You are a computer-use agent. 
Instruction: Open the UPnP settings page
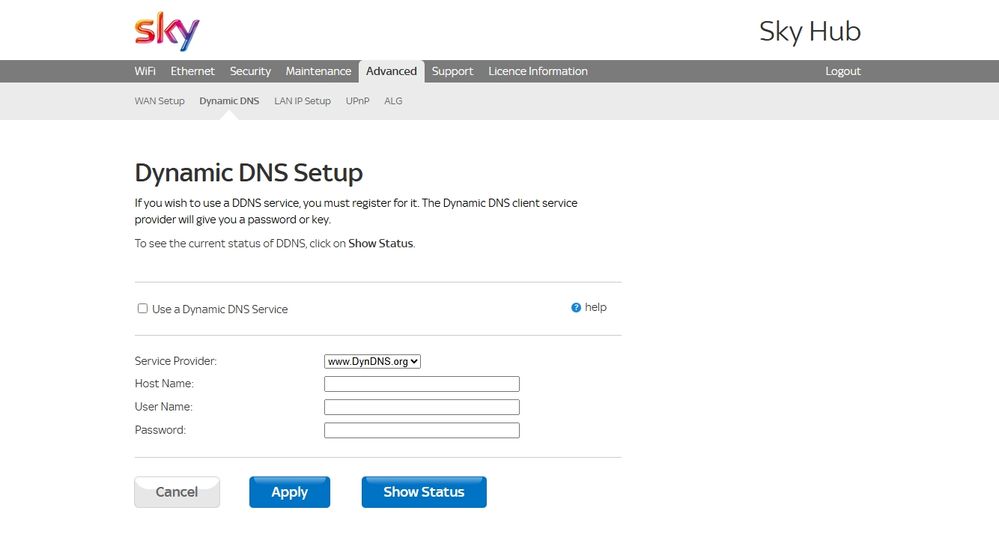(x=357, y=101)
